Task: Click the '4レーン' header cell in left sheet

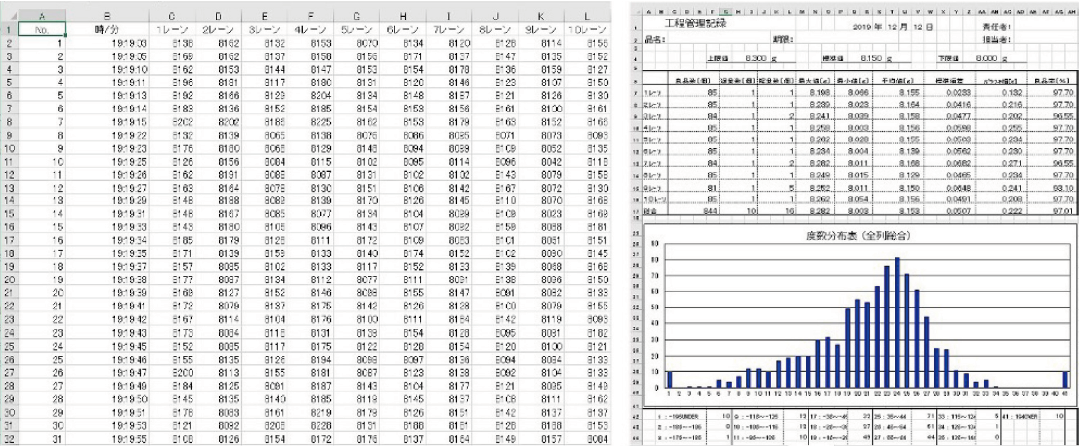Action: 311,29
